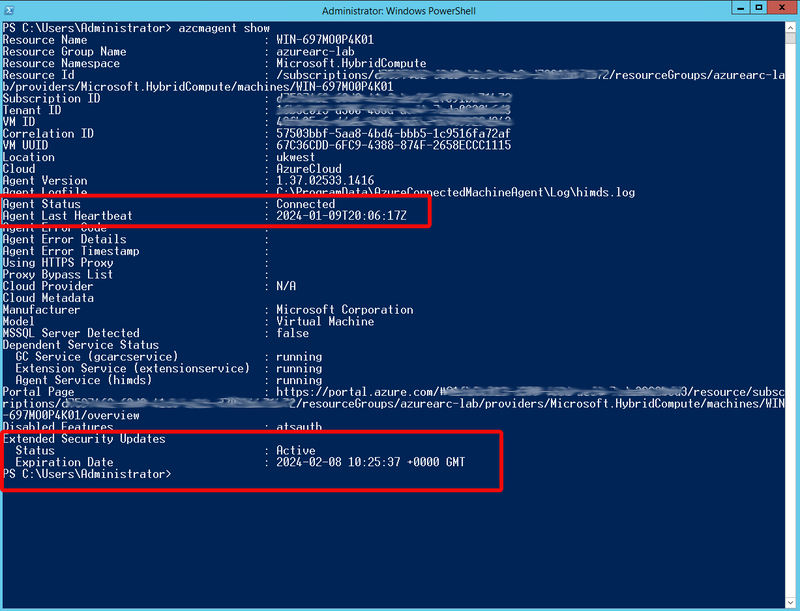Click the 'Microsoft.HybridCompute' namespace value

351,63
